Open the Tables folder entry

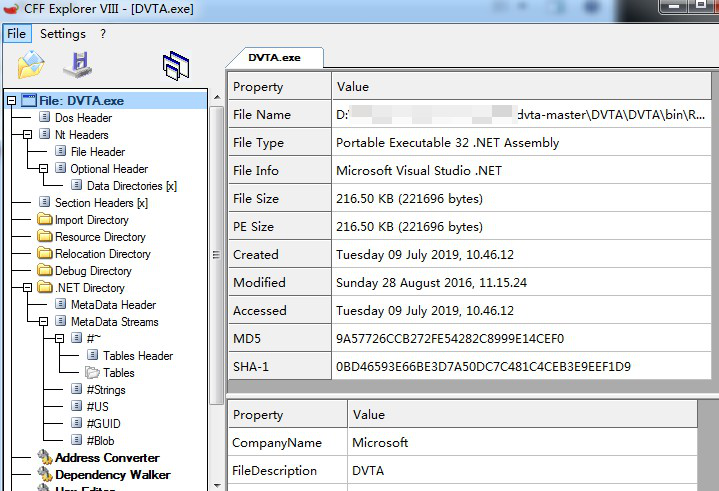click(x=119, y=373)
